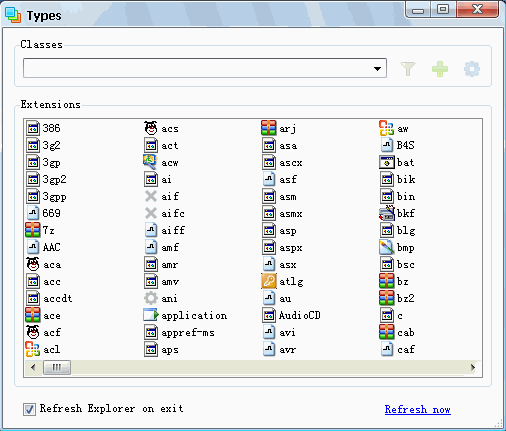Select the application extension entry

click(x=185, y=315)
